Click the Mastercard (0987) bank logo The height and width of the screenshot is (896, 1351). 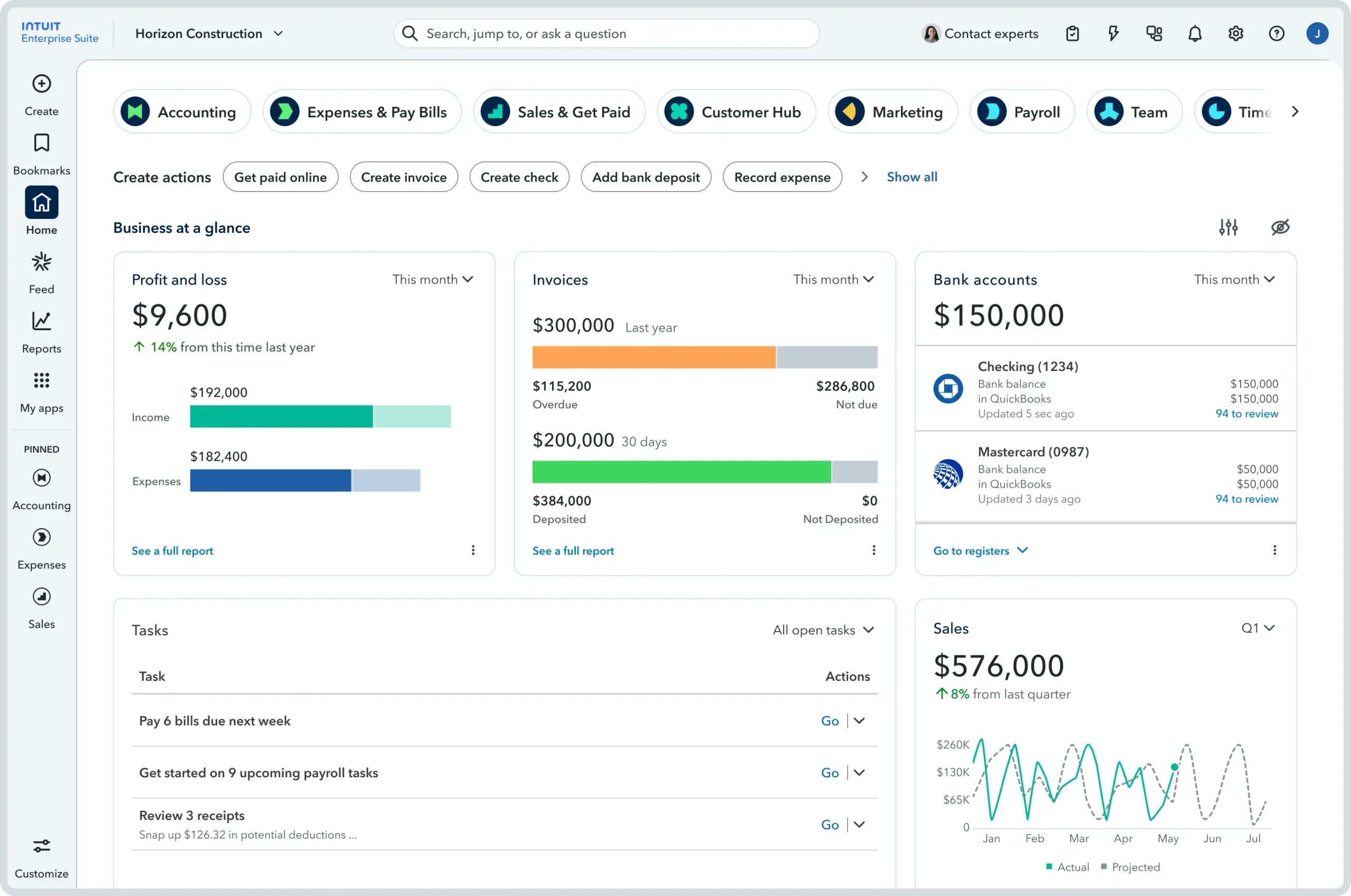(948, 474)
